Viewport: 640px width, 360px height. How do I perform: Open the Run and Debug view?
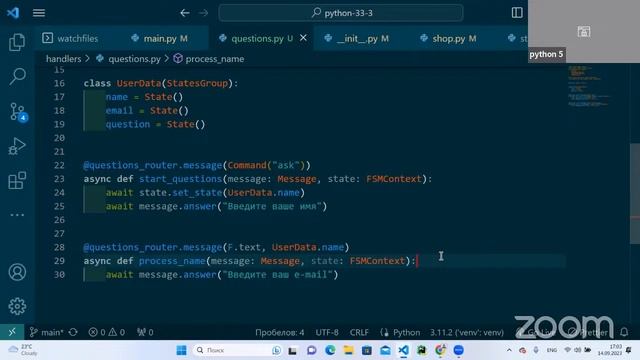(x=17, y=146)
